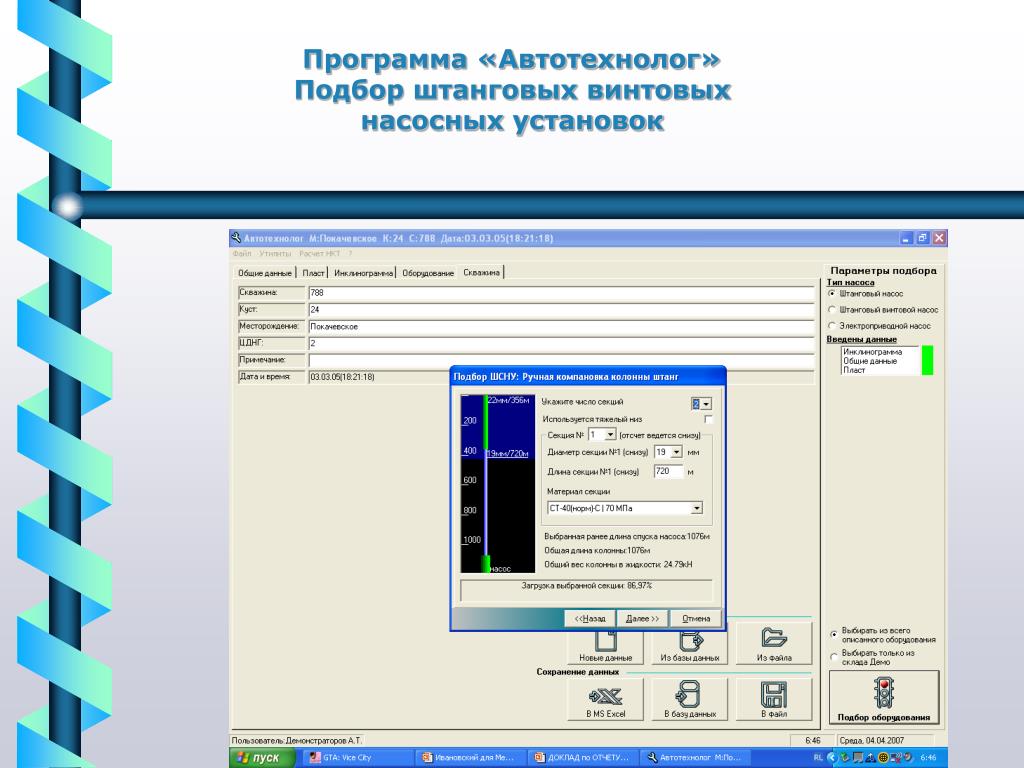
Task: Open 'ДОКЛАД по ОТЧЕТУ' taskbar item
Action: point(583,758)
